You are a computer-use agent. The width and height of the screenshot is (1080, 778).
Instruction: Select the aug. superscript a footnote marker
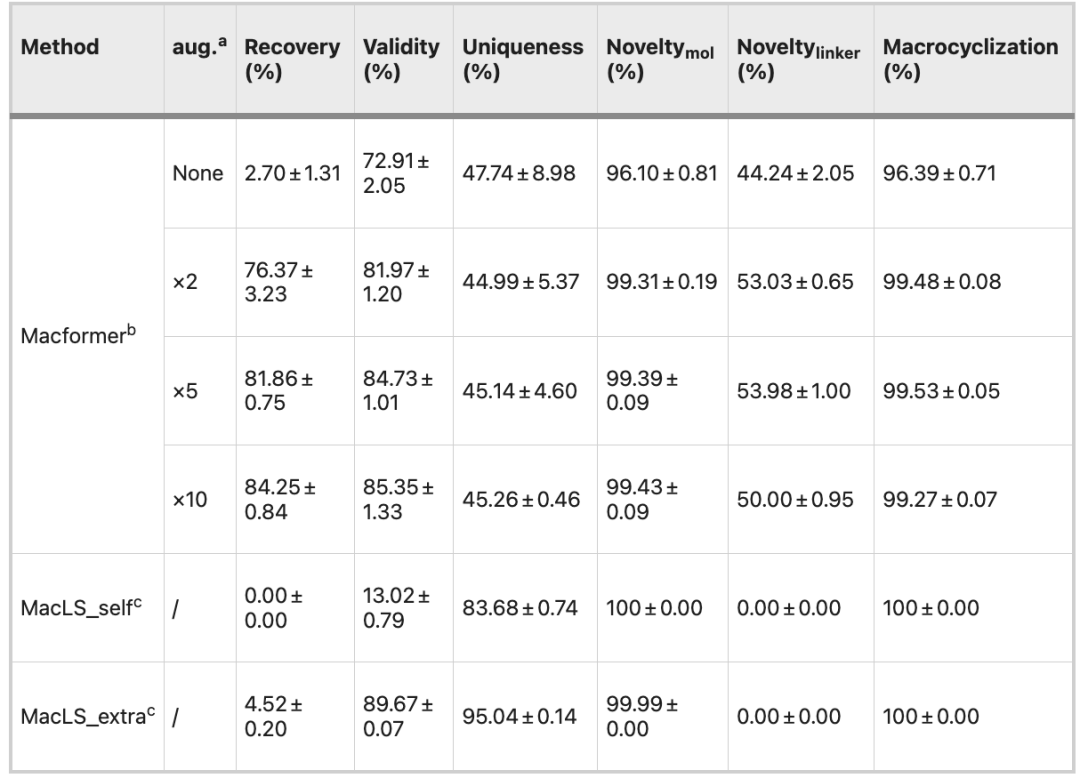(x=222, y=41)
